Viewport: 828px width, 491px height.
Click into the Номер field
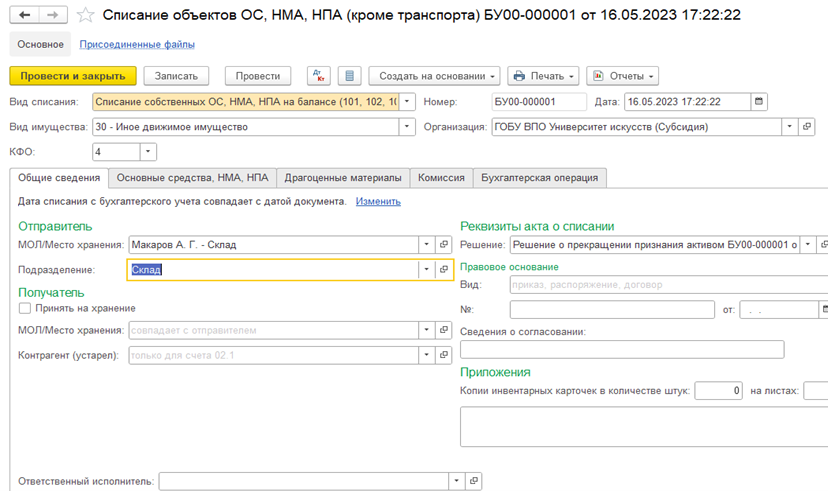click(x=539, y=101)
